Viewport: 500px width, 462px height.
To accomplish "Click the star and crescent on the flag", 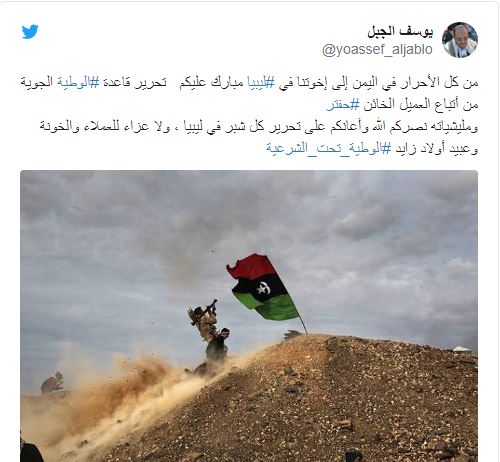I will point(263,289).
